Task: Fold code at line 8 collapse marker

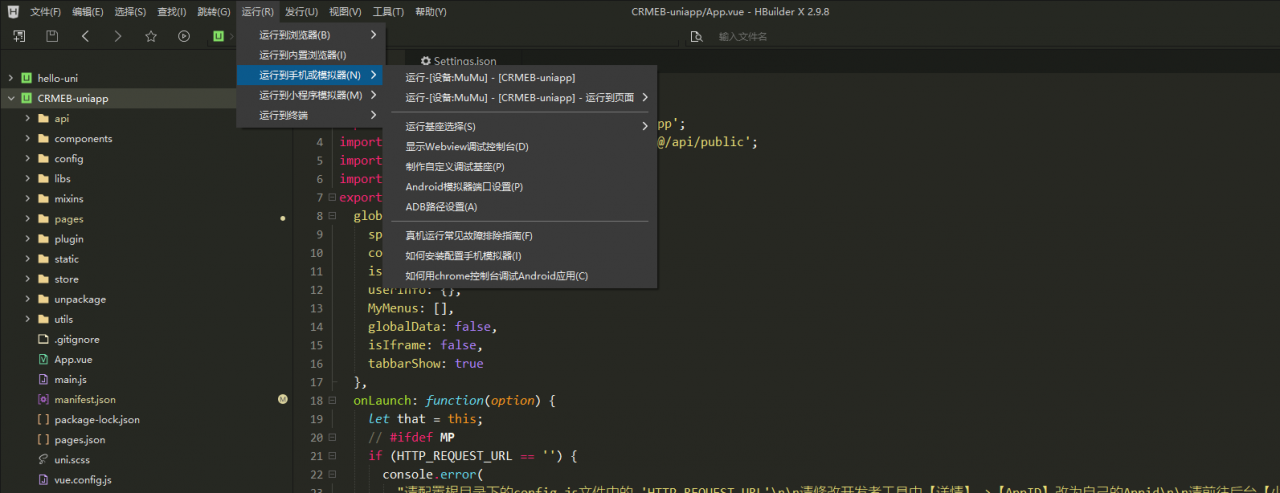Action: (x=332, y=216)
